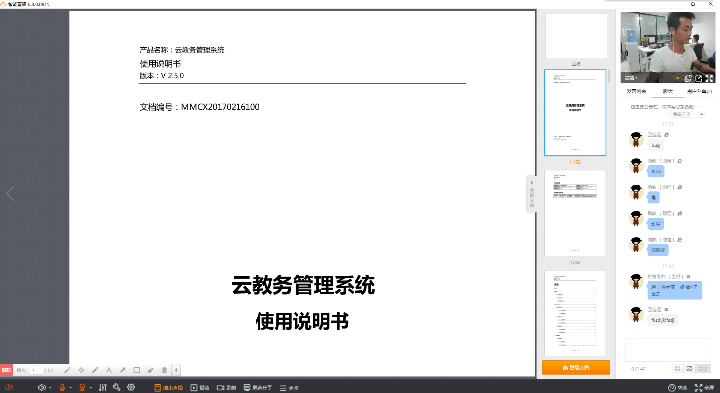Select the text tool in annotation bar

coord(109,370)
